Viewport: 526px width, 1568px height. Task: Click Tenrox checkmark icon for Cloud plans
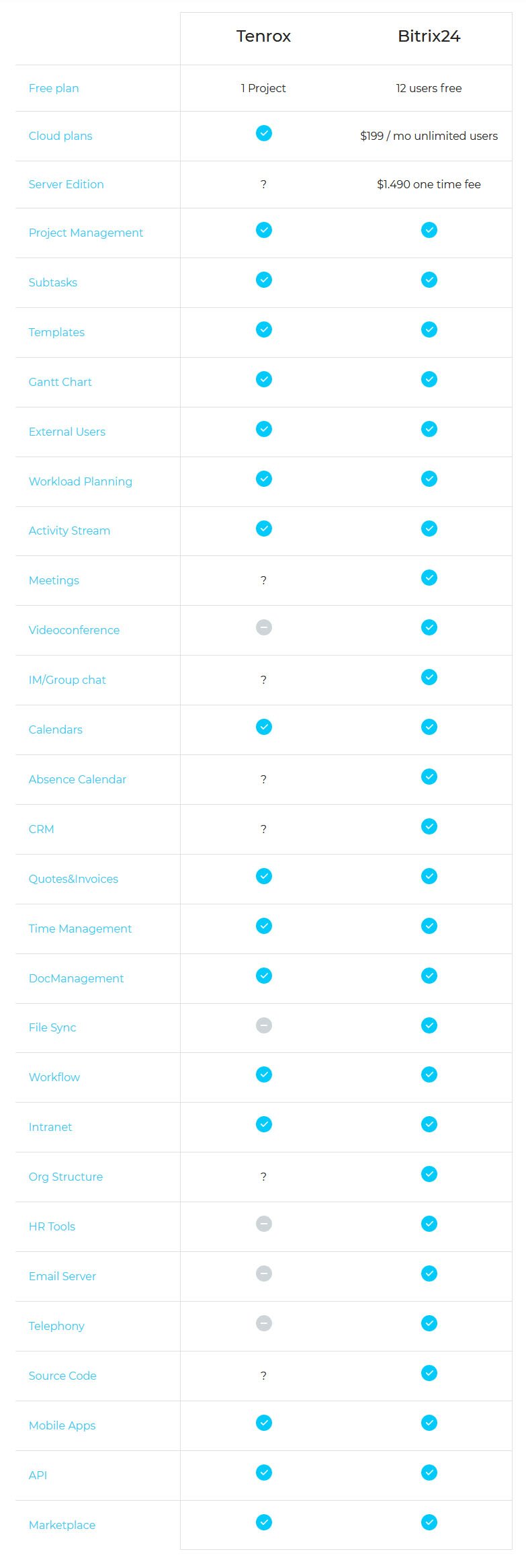coord(264,133)
